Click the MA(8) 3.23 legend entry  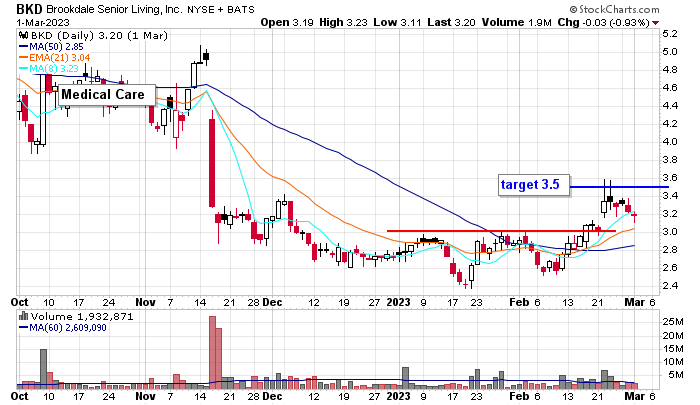[x=49, y=69]
